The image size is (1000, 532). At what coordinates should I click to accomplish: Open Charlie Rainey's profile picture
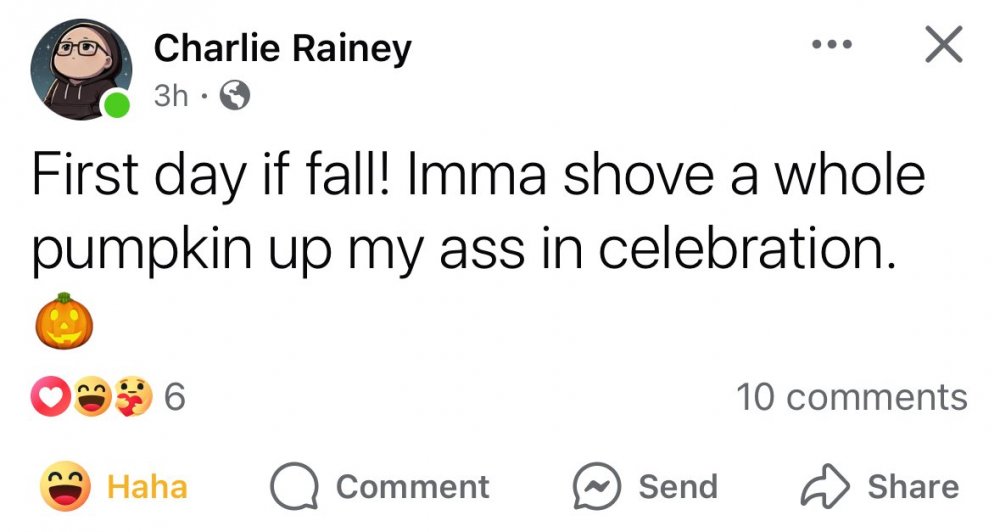pos(82,68)
